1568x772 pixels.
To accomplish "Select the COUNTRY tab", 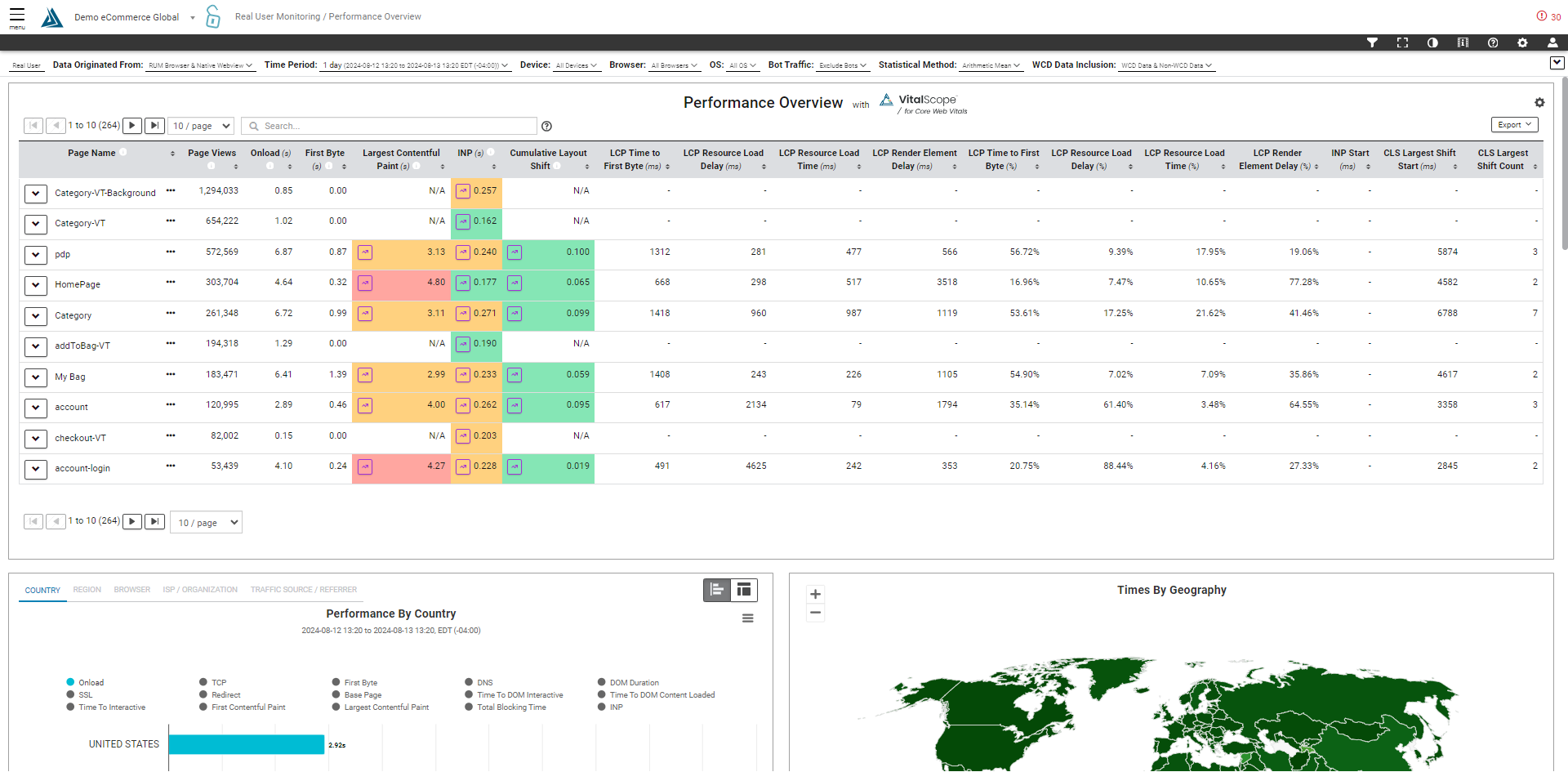I will coord(42,590).
